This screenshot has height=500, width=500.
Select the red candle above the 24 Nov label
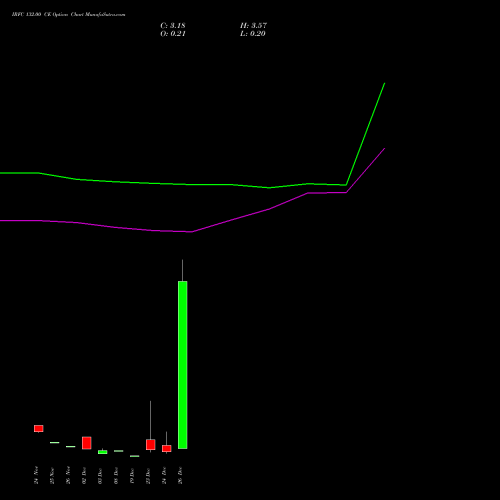coord(39,428)
